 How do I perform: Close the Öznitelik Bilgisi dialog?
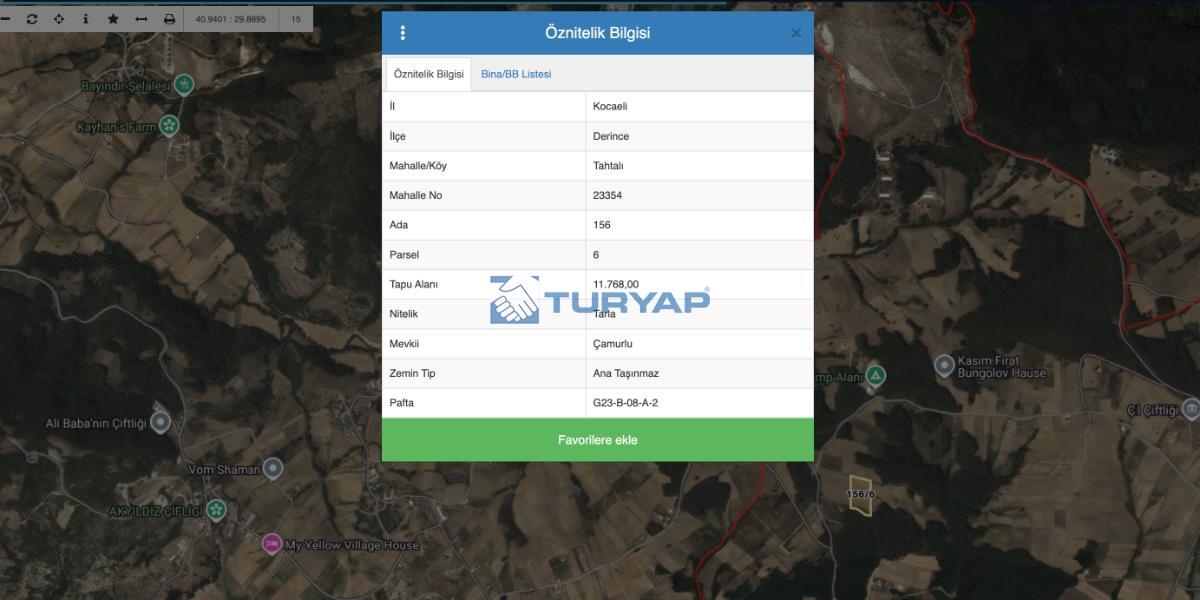(x=796, y=33)
